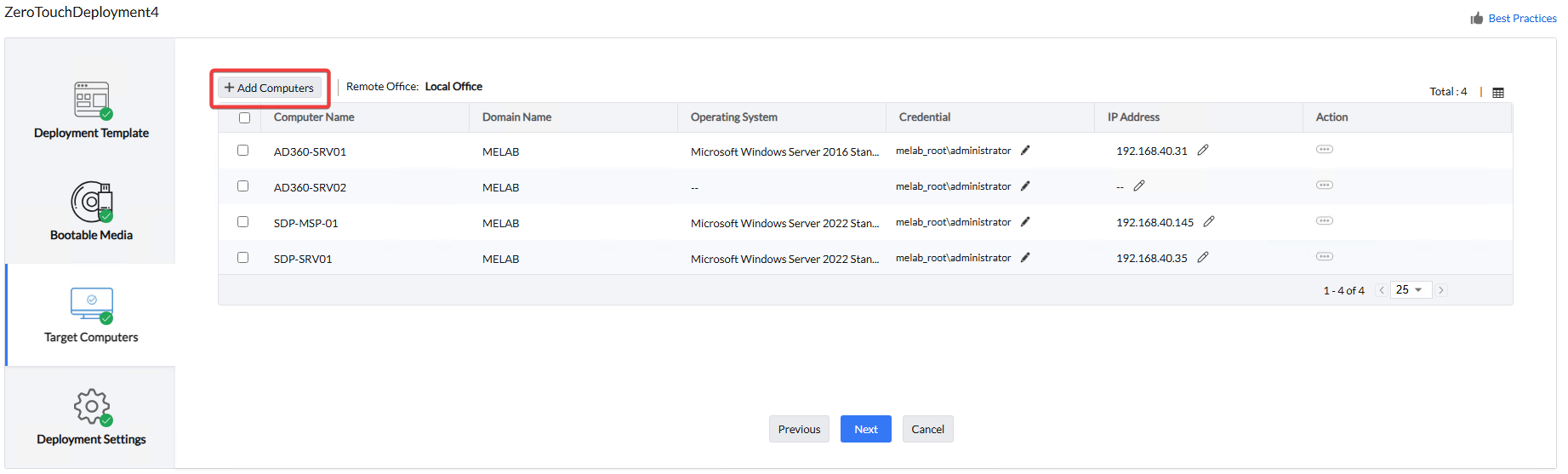Click the Add Computers button
Viewport: 1568px width, 474px height.
point(270,88)
